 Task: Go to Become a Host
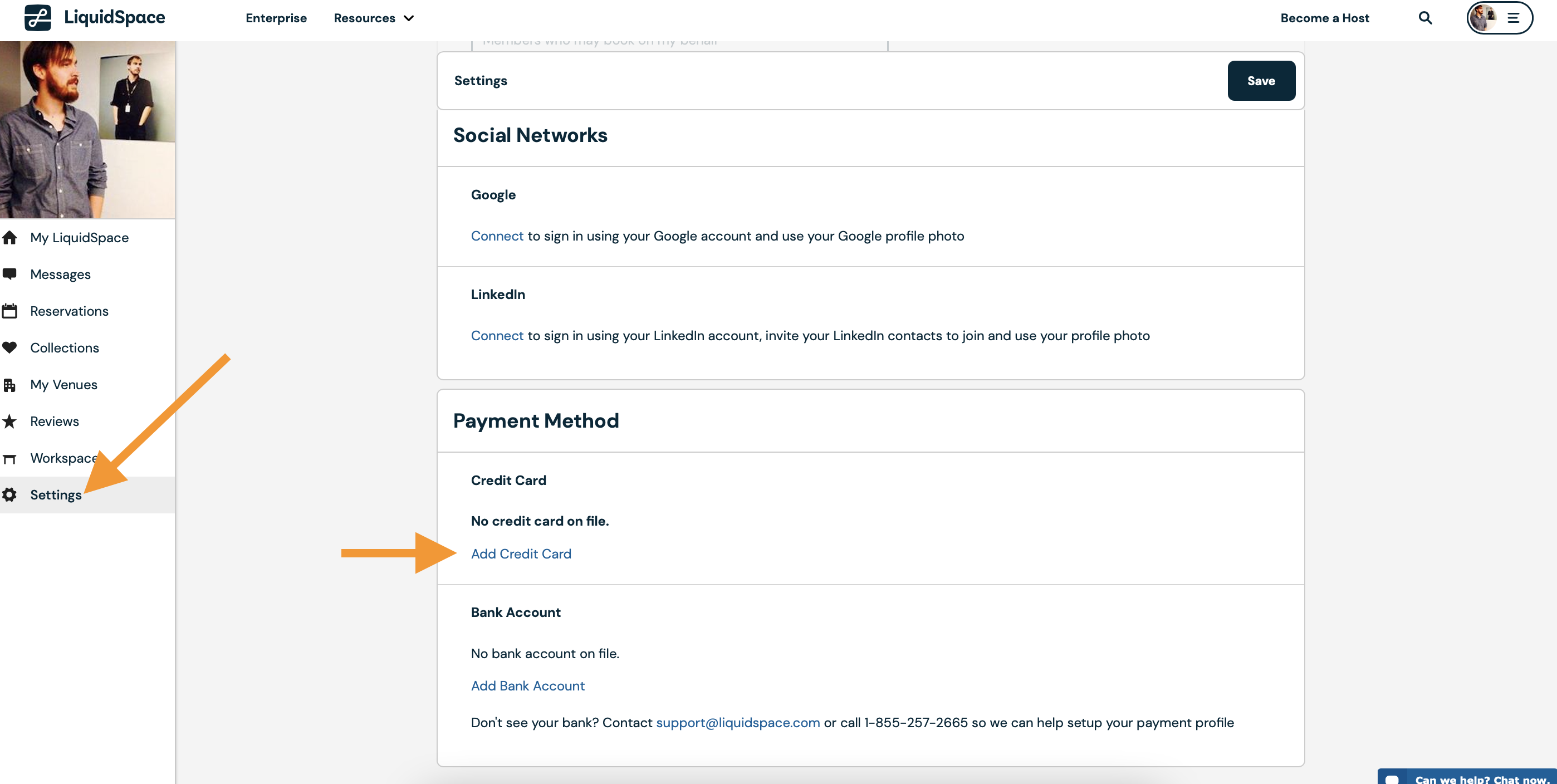click(1324, 18)
